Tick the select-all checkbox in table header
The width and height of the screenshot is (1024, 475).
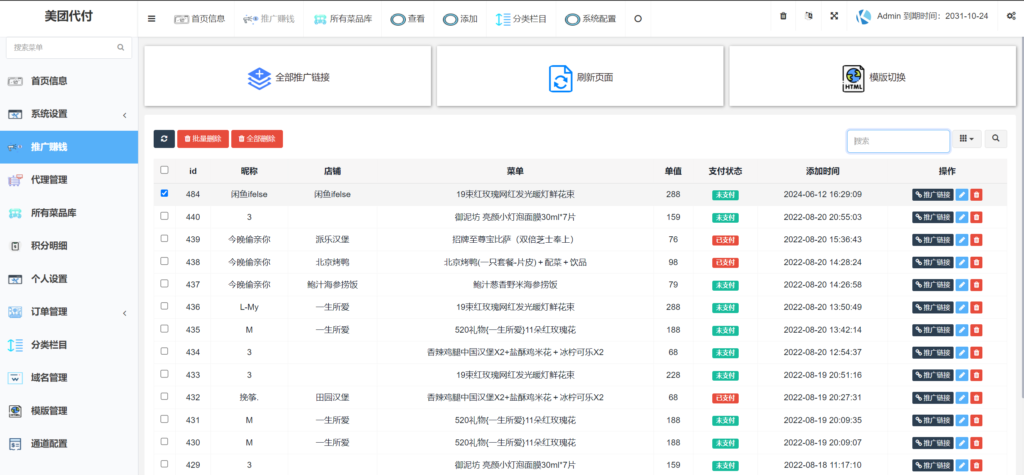pyautogui.click(x=164, y=170)
